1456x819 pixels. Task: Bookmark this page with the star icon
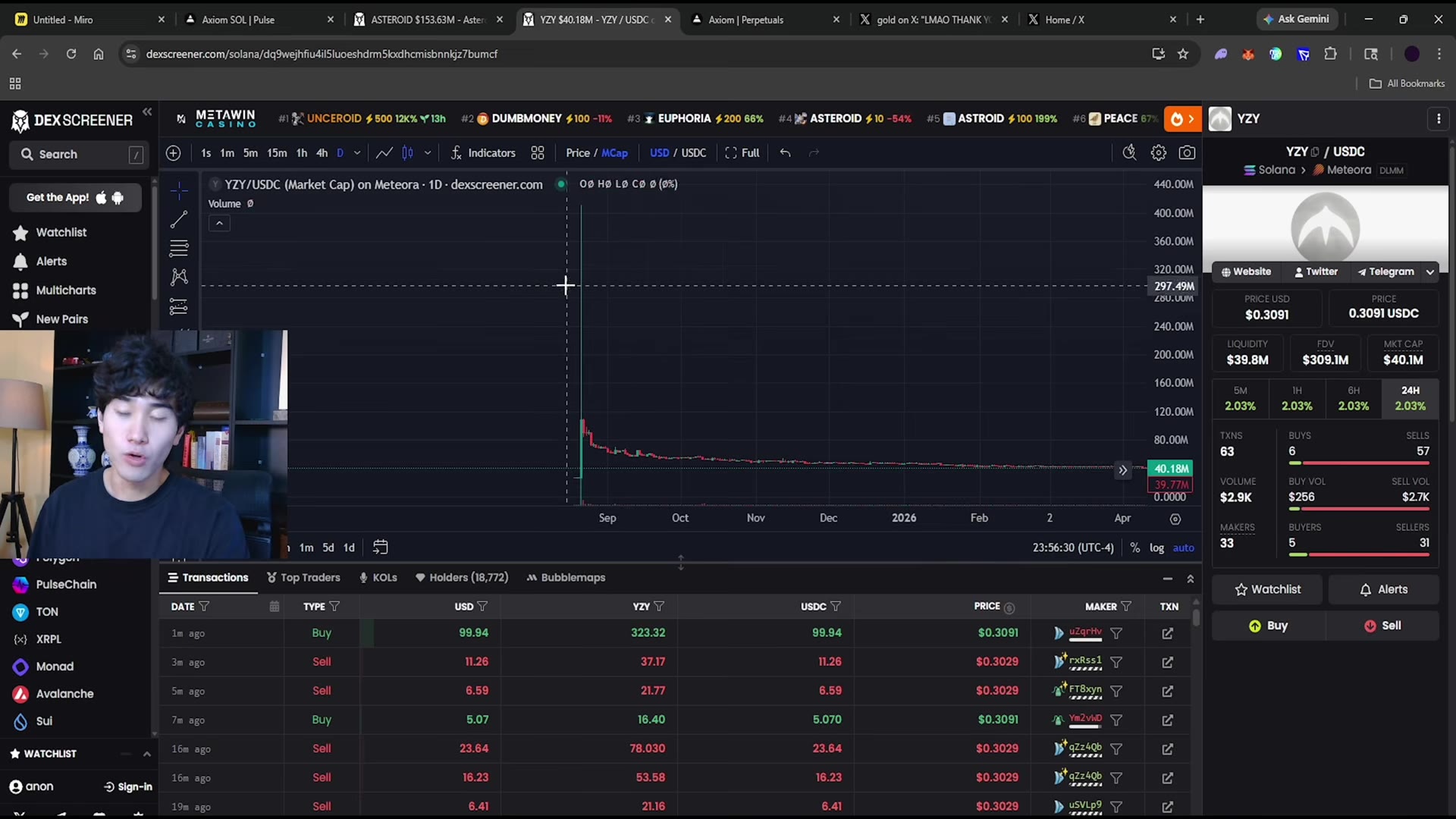point(1183,54)
